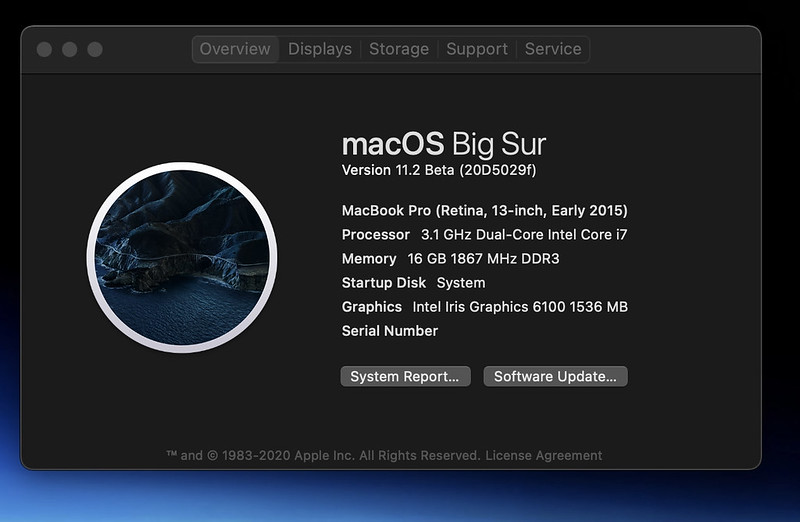Select the macOS Big Sur title
Image resolution: width=800 pixels, height=522 pixels.
click(444, 143)
